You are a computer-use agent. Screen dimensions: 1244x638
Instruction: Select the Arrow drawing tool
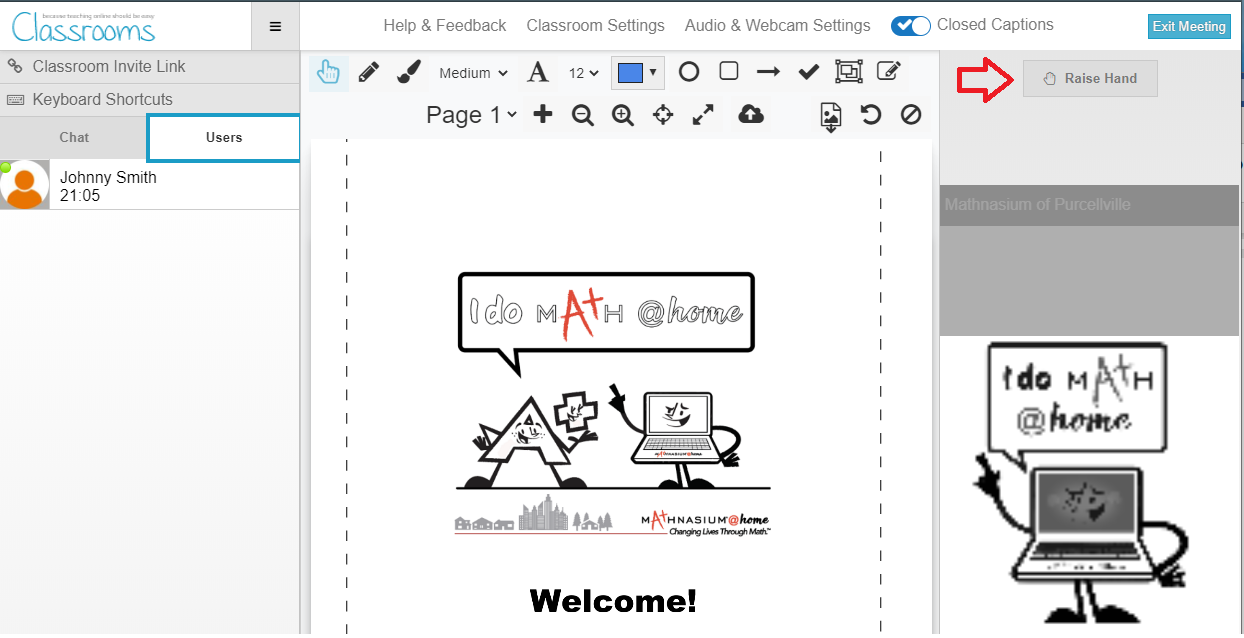[x=768, y=71]
